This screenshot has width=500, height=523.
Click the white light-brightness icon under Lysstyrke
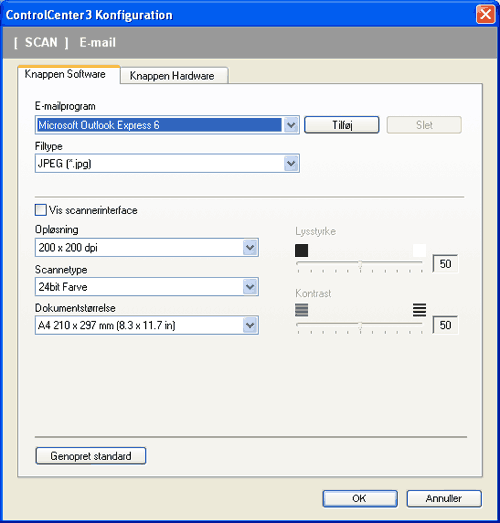(419, 250)
